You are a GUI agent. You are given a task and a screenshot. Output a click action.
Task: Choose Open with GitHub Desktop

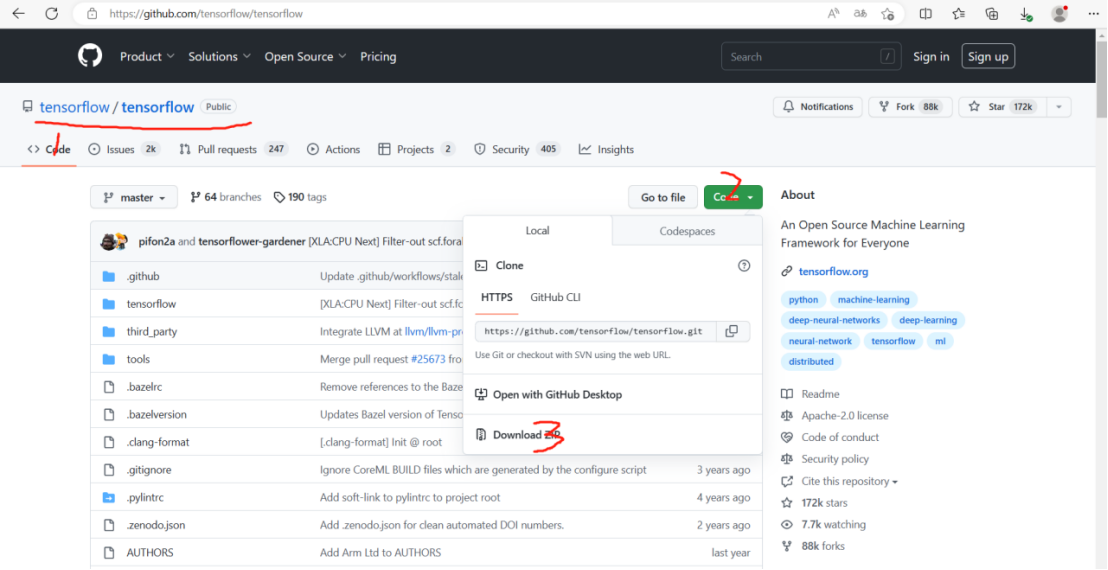pyautogui.click(x=548, y=394)
